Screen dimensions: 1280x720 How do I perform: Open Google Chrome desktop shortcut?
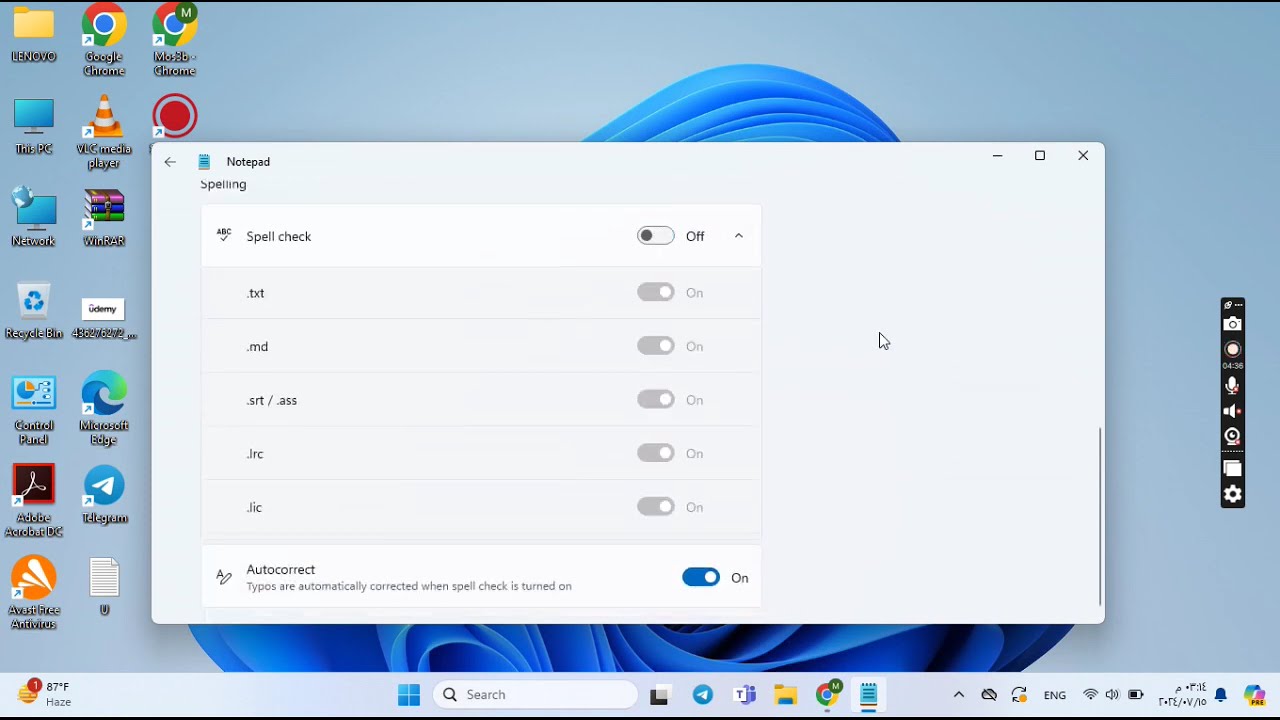point(104,40)
